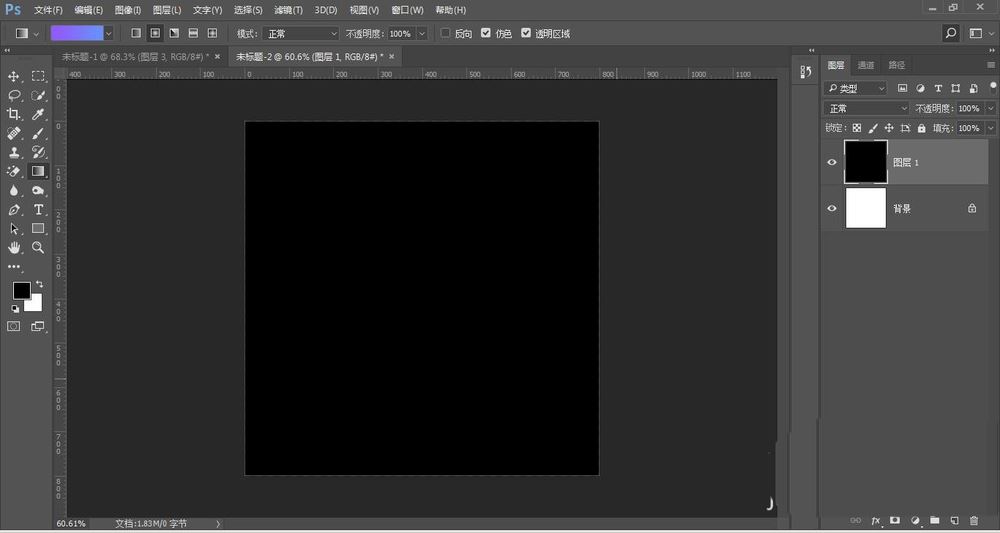Open the History panel icon
The height and width of the screenshot is (533, 1000).
coord(805,73)
